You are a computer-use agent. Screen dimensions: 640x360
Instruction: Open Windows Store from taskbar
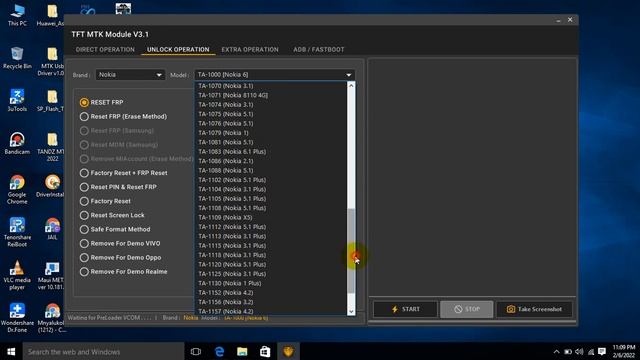click(x=265, y=351)
